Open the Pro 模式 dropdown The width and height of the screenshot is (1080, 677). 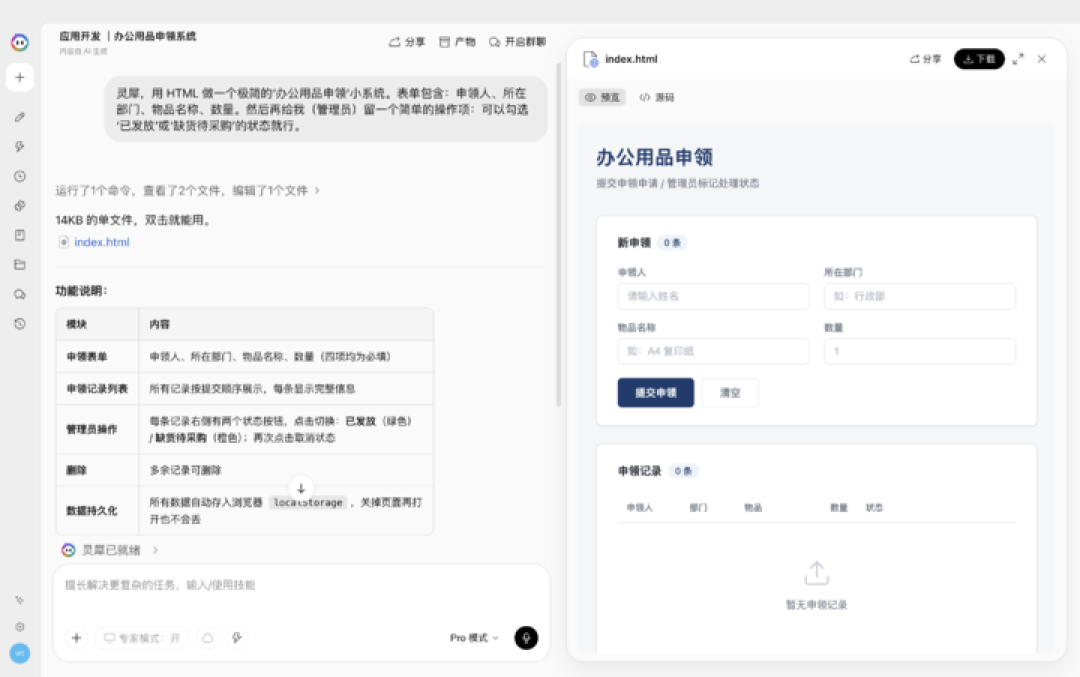[x=474, y=638]
